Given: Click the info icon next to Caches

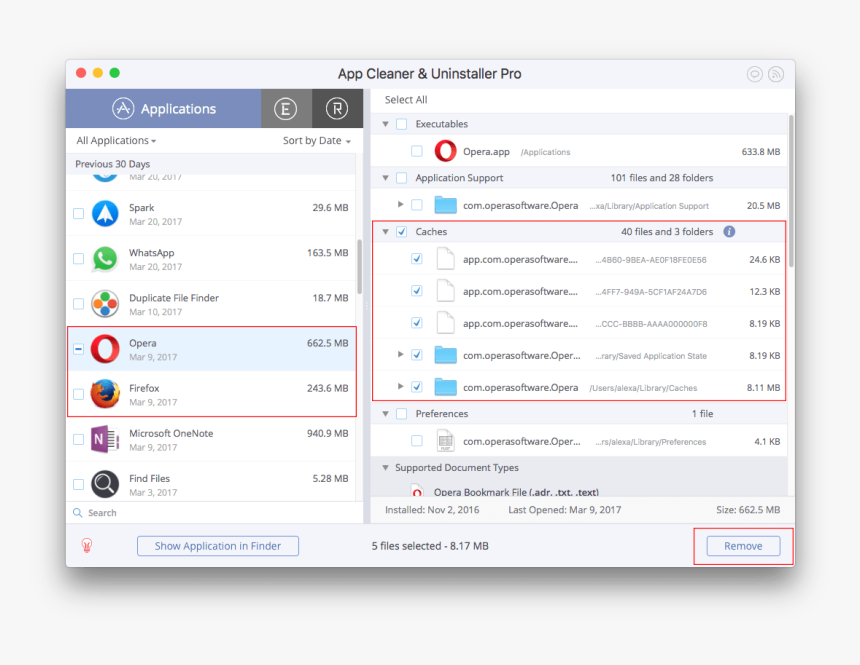Looking at the screenshot, I should (x=729, y=231).
